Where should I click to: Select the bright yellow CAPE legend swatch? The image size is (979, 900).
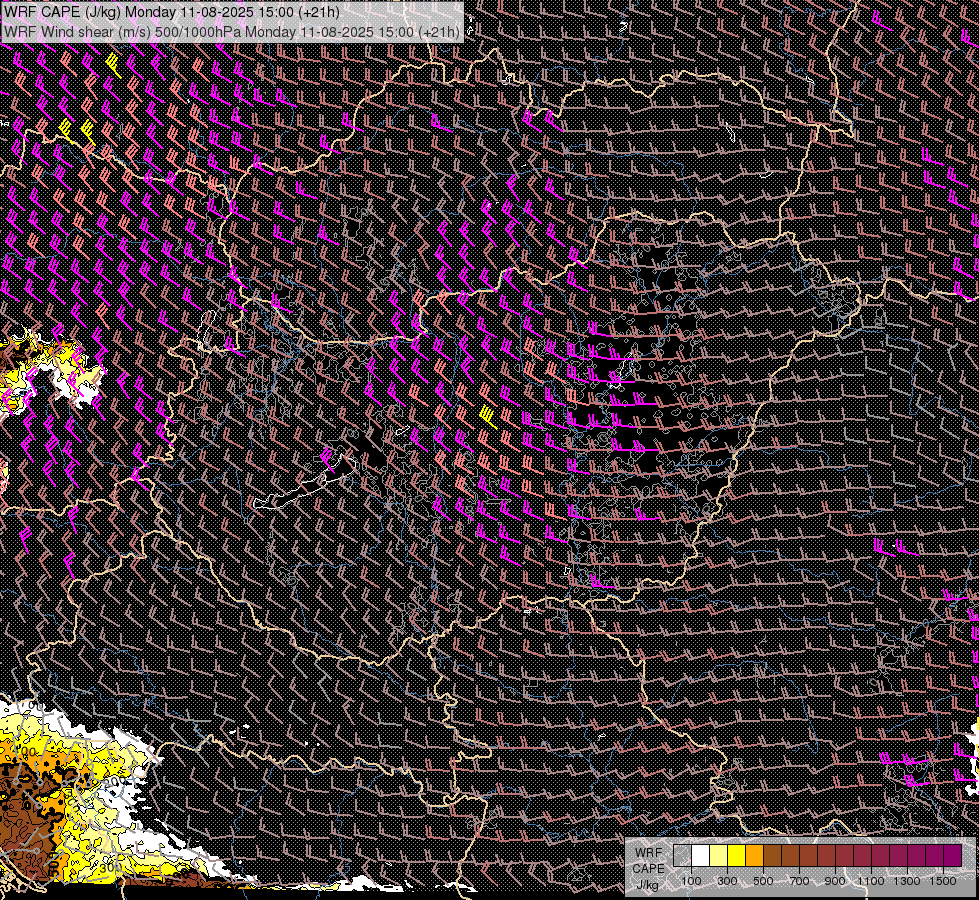(737, 855)
